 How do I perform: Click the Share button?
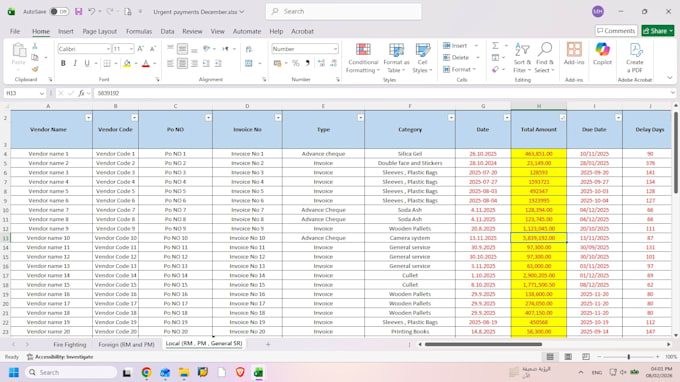pyautogui.click(x=658, y=31)
